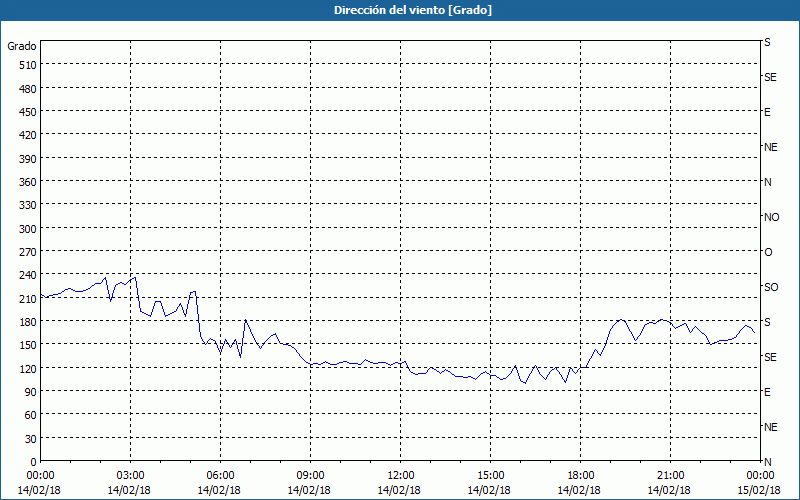Click the 300 y-axis value
Viewport: 800px width, 500px height.
click(x=29, y=229)
